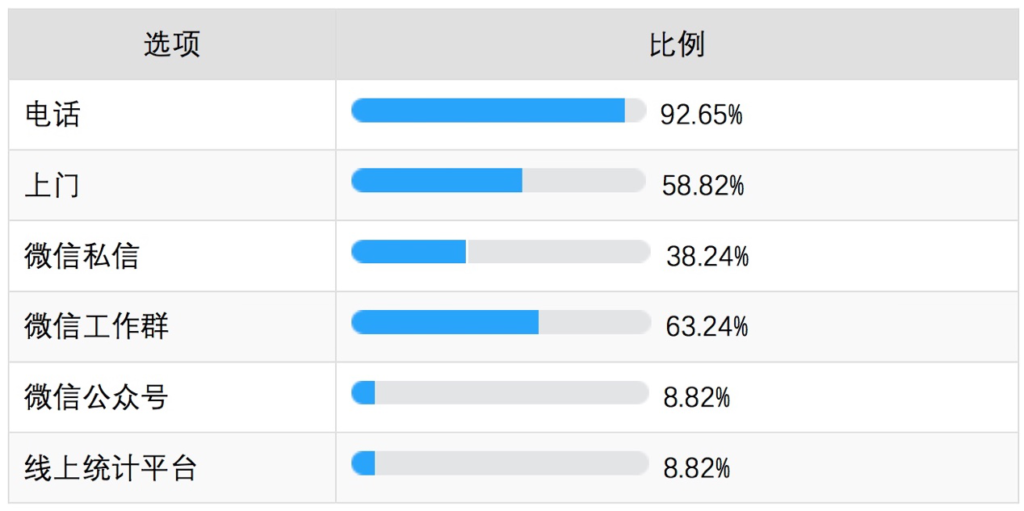Click the 8.82% value for 线上统计平台

pyautogui.click(x=697, y=468)
